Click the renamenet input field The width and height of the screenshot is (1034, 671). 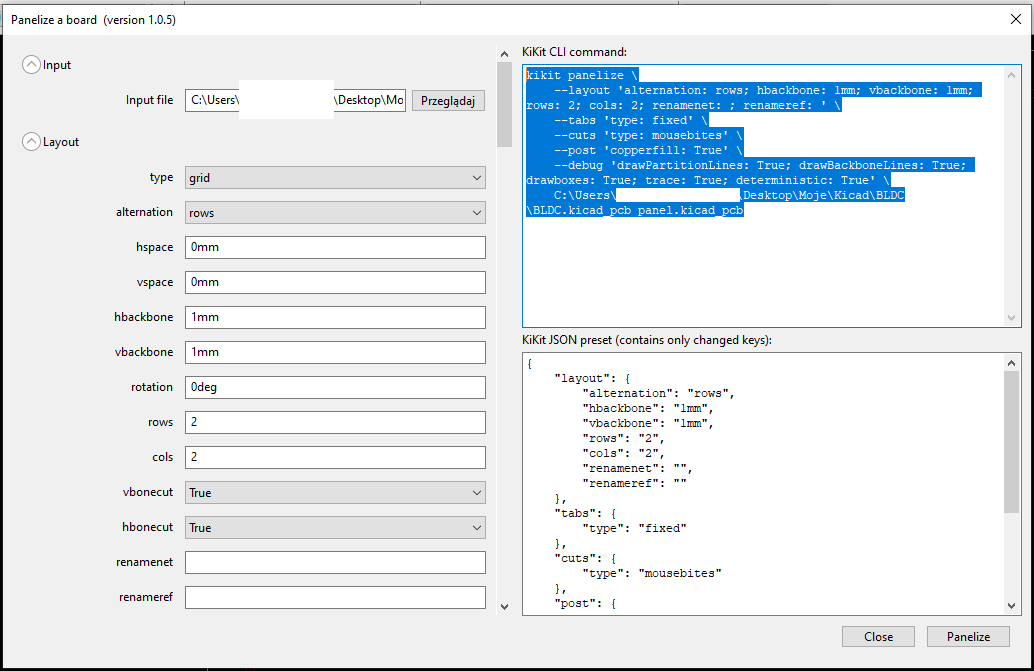(335, 562)
